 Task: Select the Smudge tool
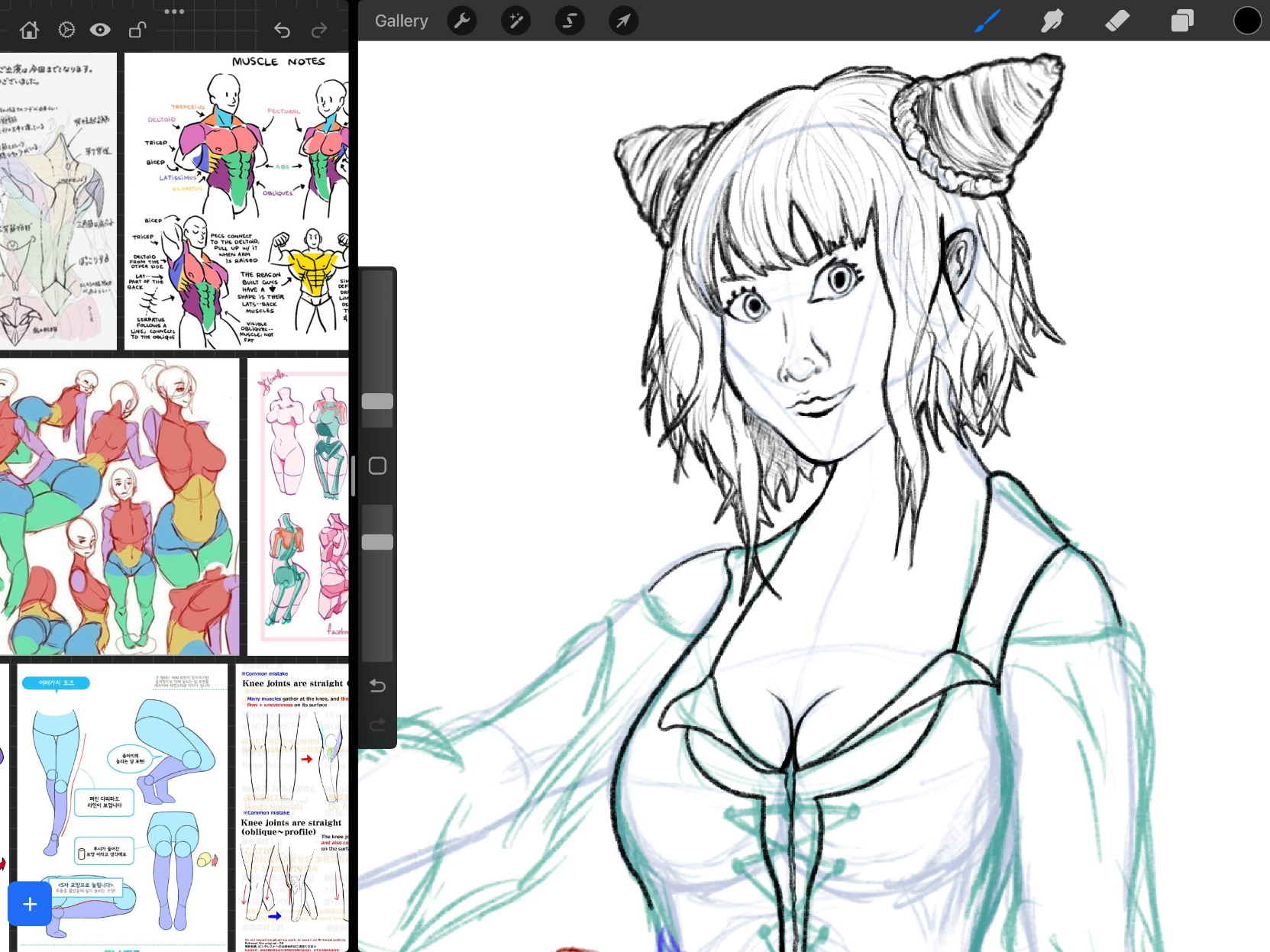coord(1052,21)
